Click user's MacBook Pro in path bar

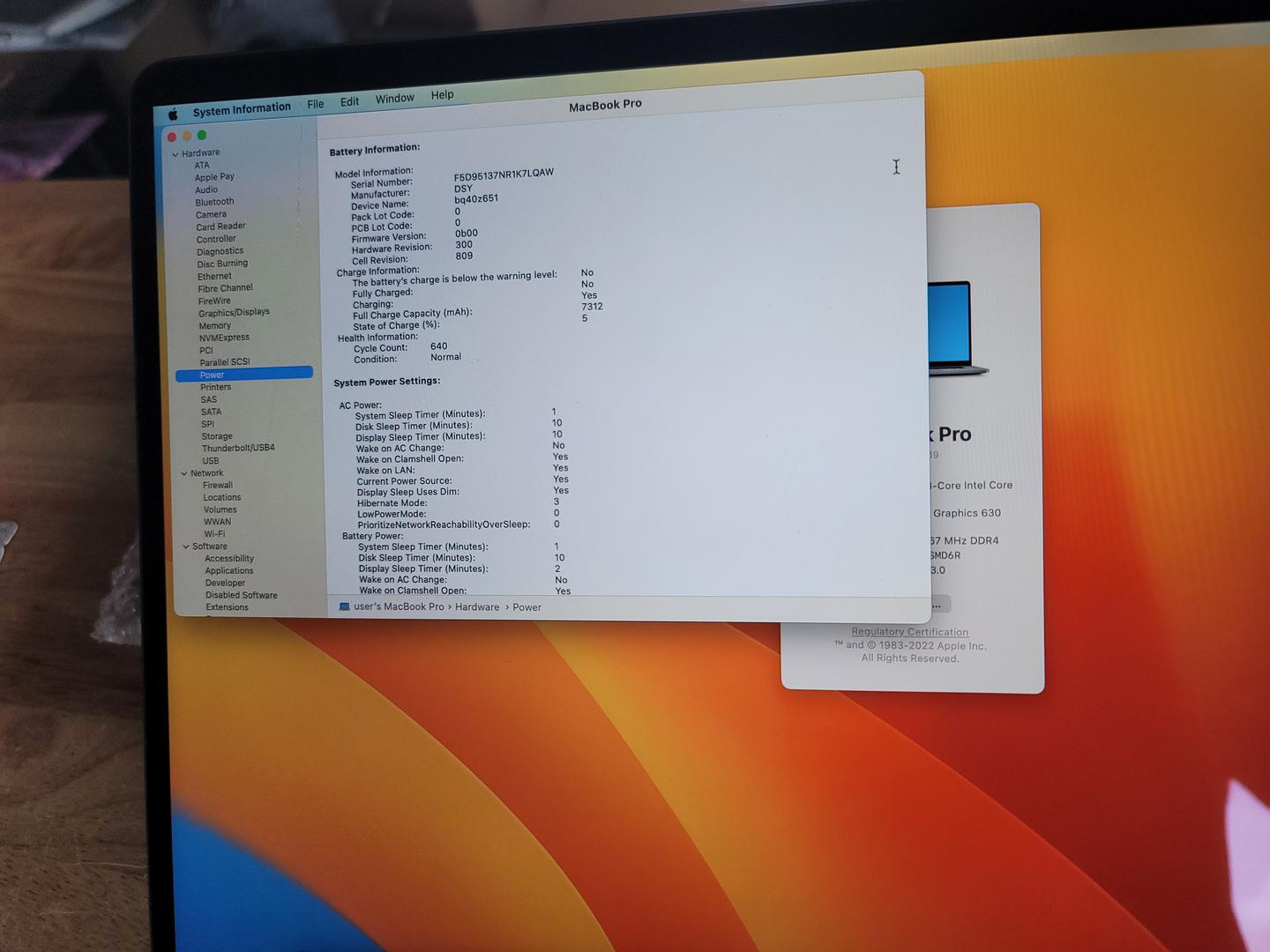(399, 606)
